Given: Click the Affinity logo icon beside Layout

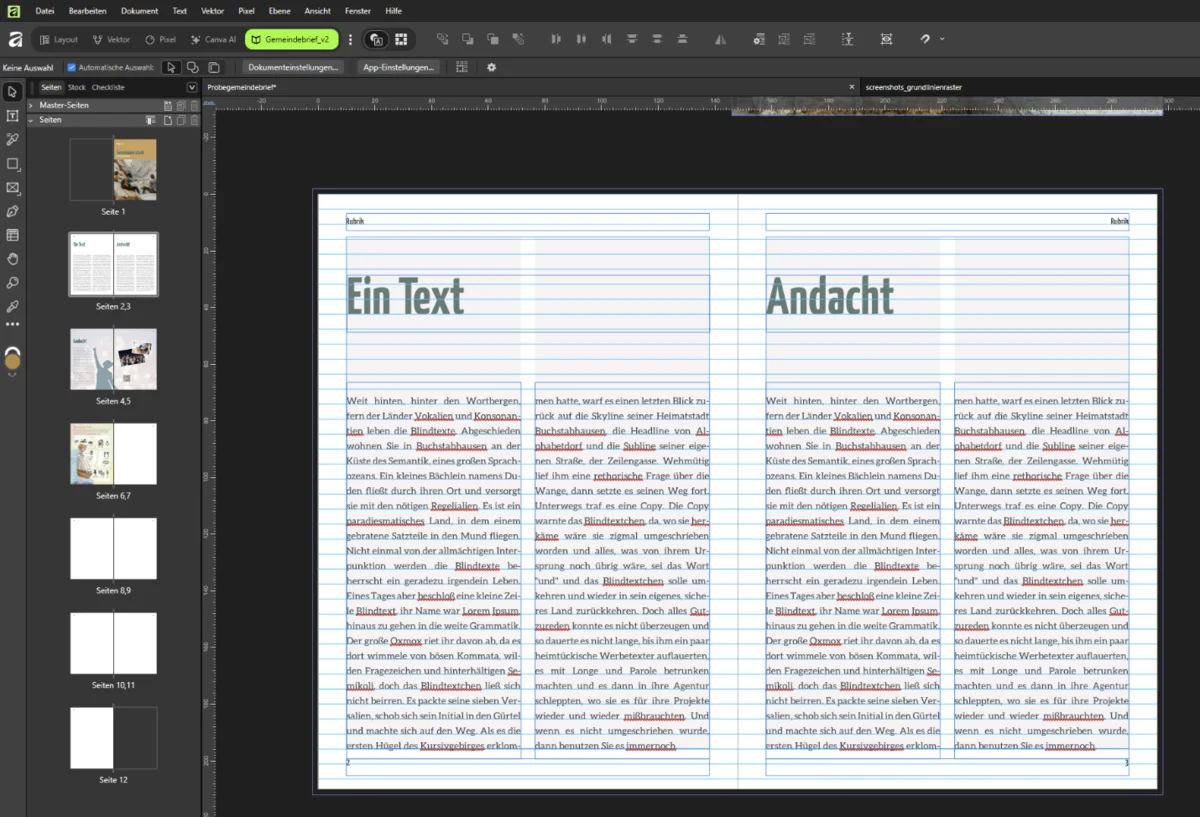Looking at the screenshot, I should click(x=15, y=40).
